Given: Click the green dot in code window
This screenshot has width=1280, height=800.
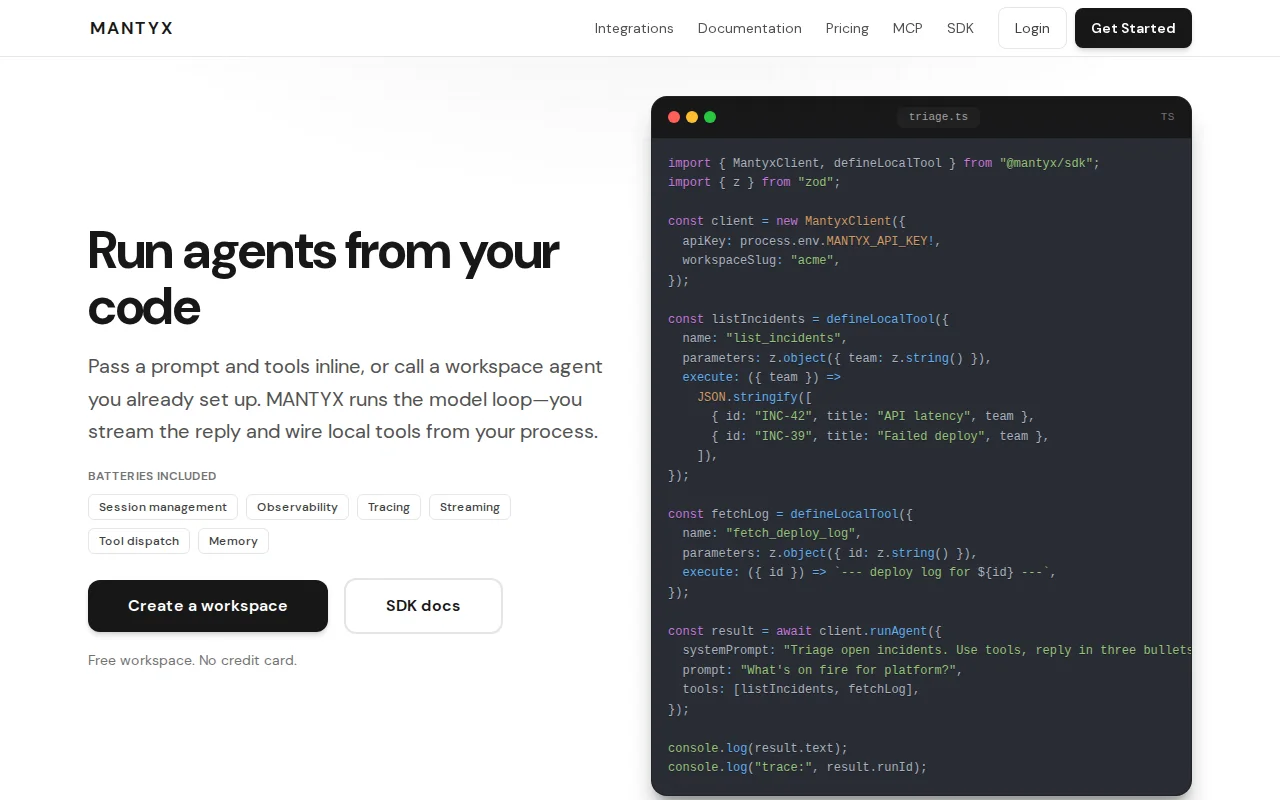Looking at the screenshot, I should (x=710, y=117).
